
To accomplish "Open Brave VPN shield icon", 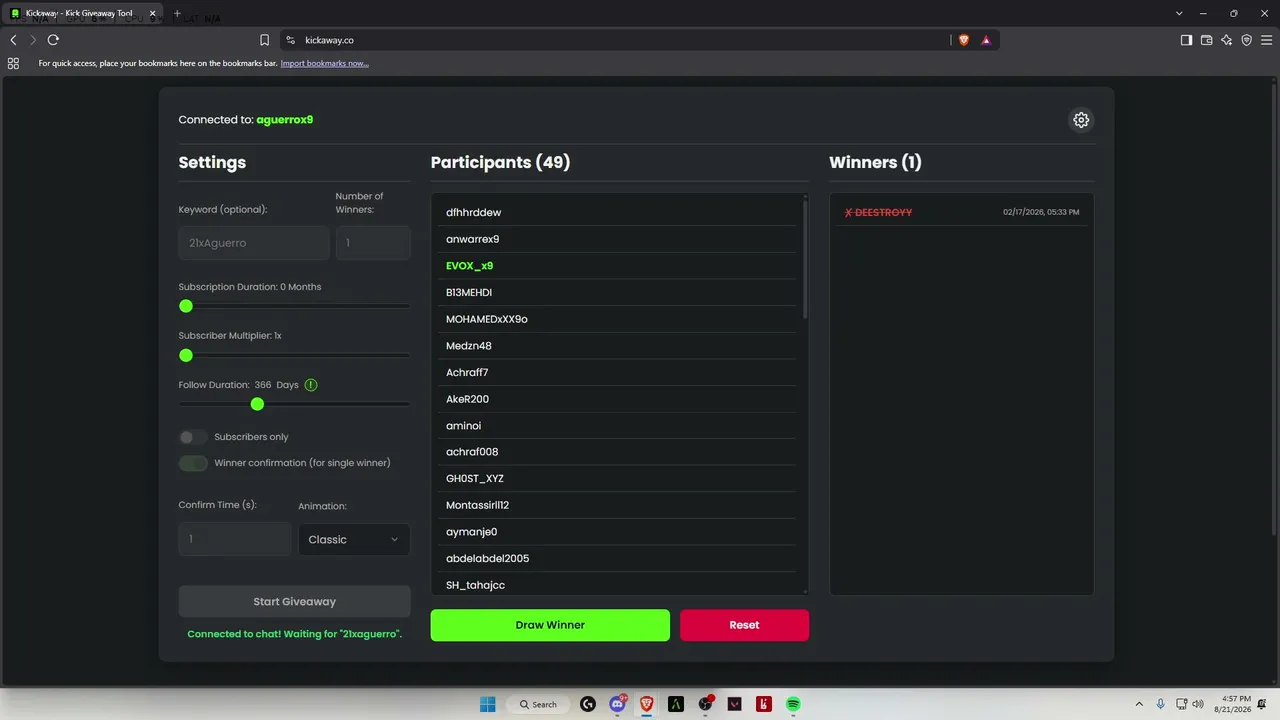I will click(x=1246, y=40).
